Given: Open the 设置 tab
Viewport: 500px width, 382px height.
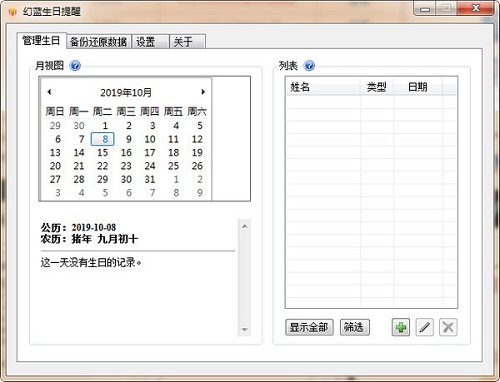Looking at the screenshot, I should click(150, 42).
